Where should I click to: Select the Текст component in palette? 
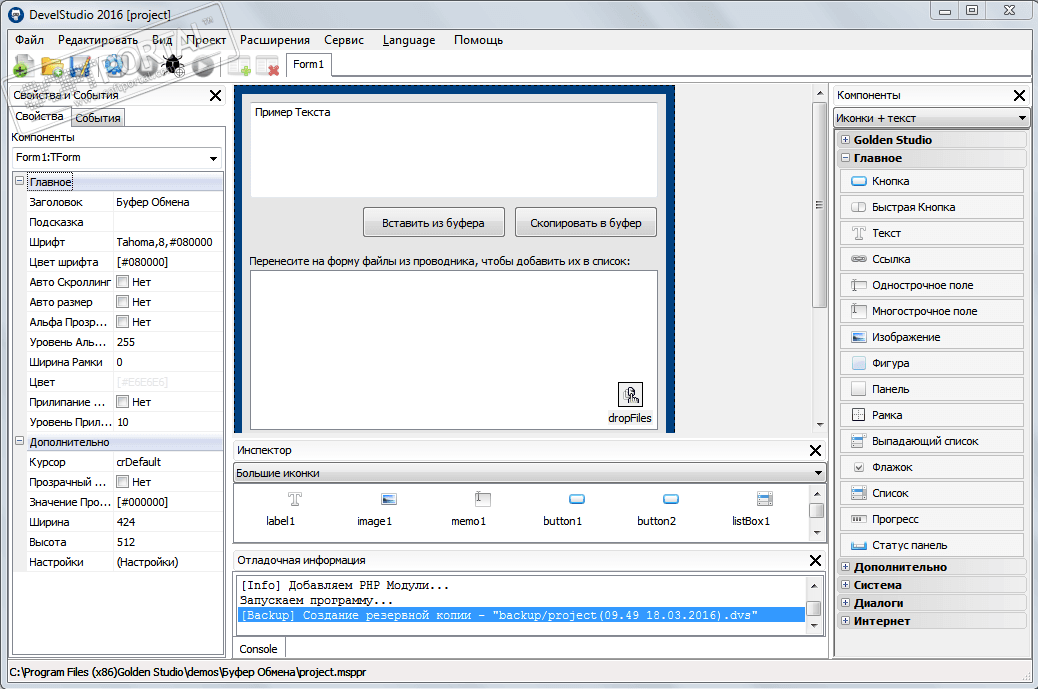coord(931,233)
